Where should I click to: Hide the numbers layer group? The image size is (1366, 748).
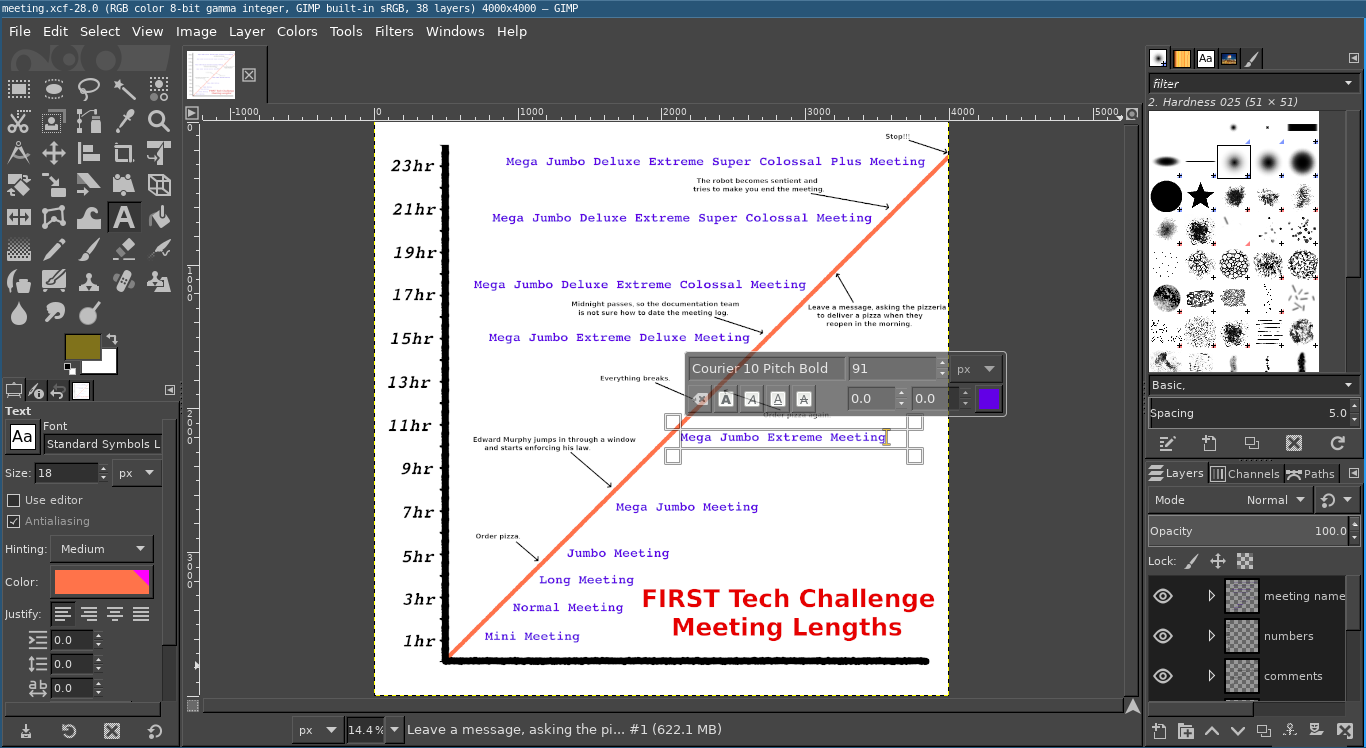pos(1163,636)
